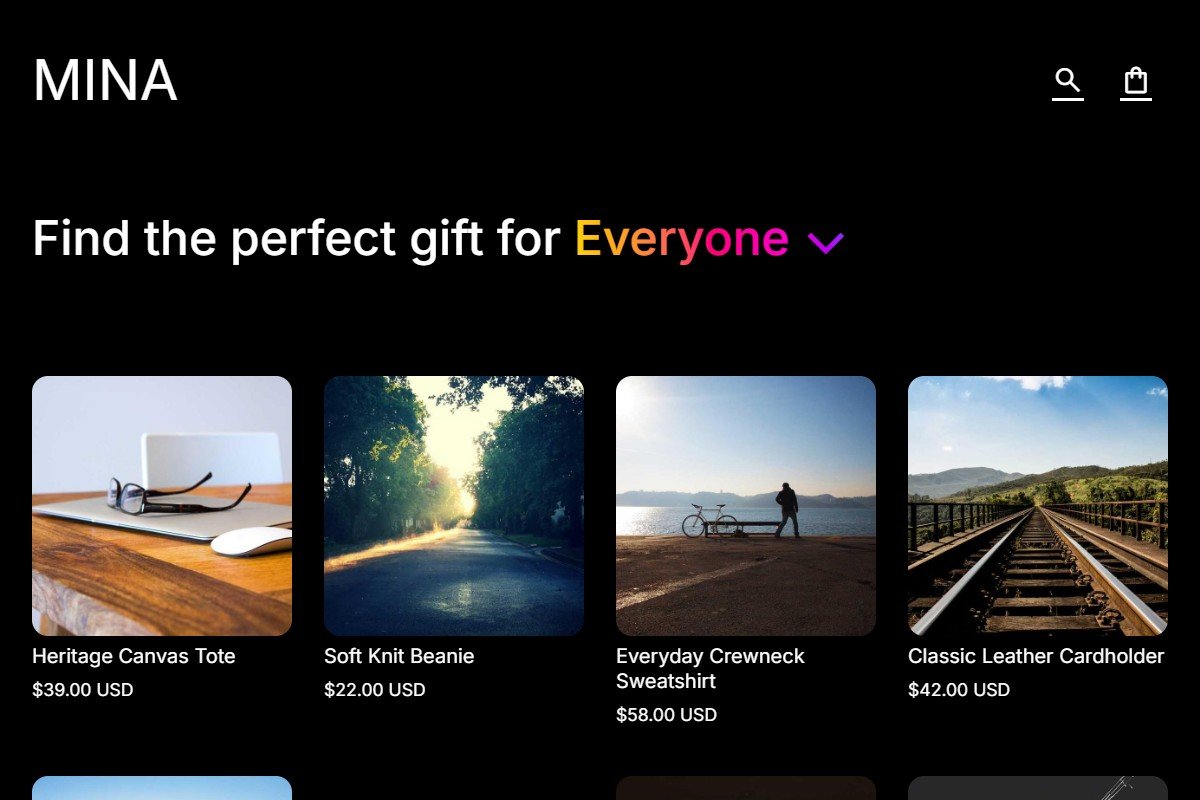This screenshot has width=1200, height=800.
Task: Click the $39.00 USD price label
Action: 83,690
